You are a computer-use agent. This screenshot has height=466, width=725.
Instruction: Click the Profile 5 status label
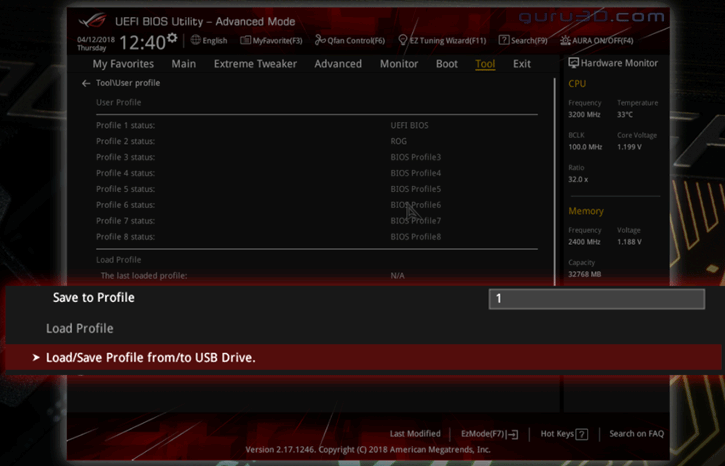[x=125, y=189]
